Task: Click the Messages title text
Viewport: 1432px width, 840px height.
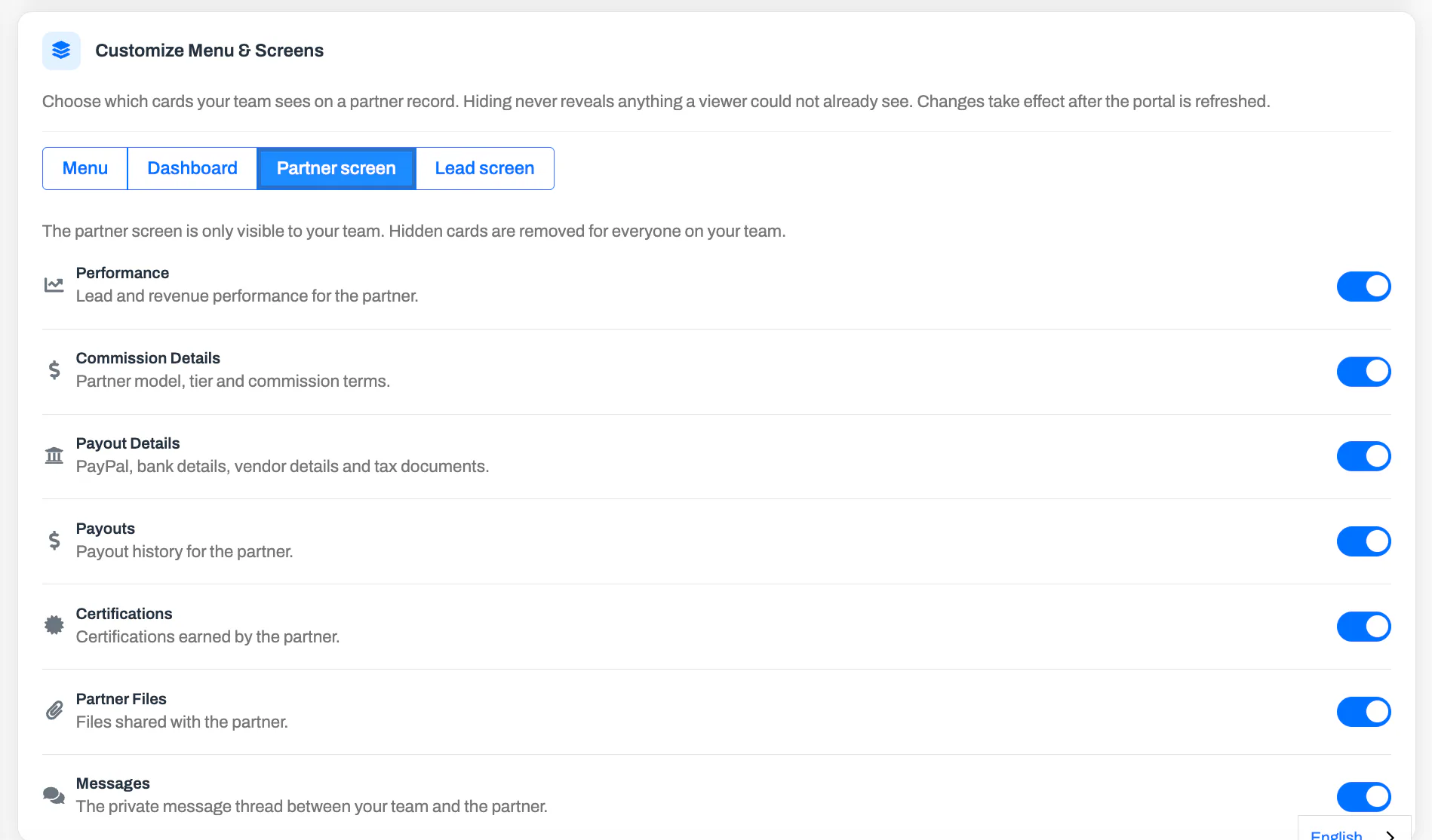Action: click(x=112, y=783)
